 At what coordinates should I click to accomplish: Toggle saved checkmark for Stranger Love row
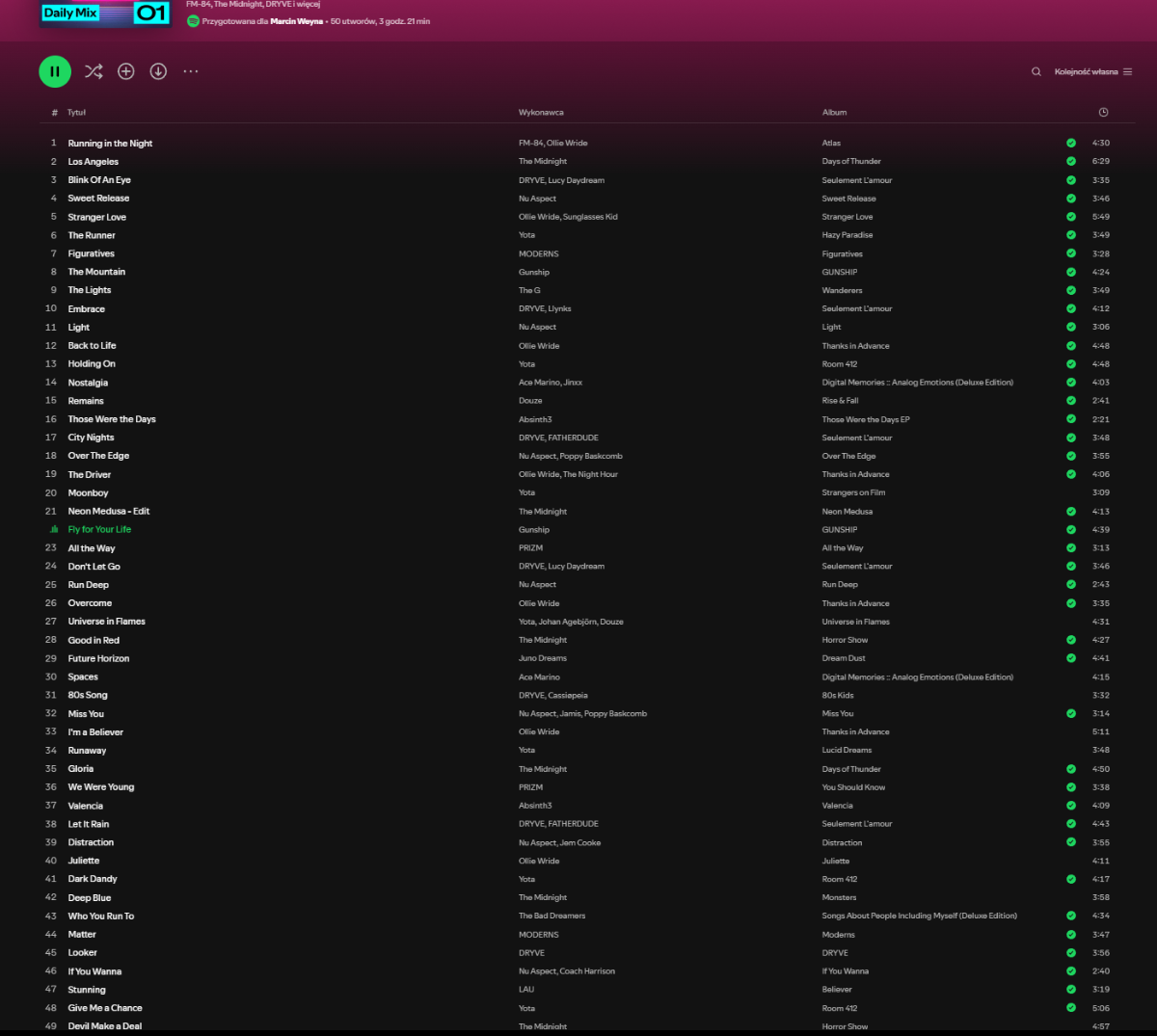click(1071, 217)
